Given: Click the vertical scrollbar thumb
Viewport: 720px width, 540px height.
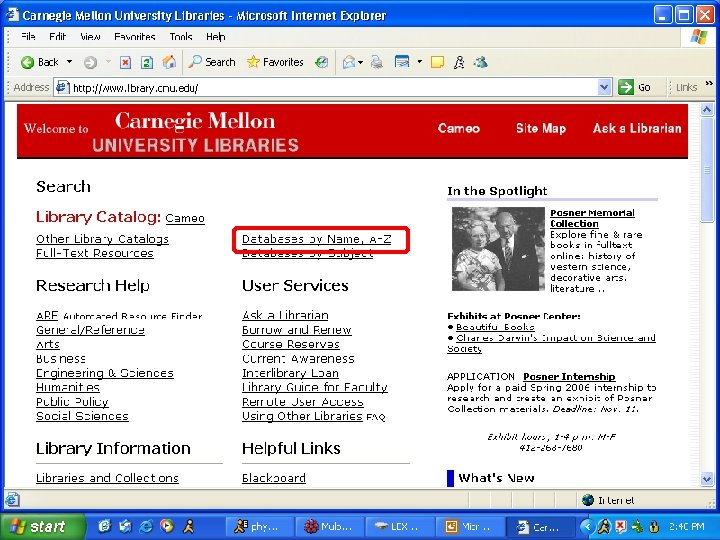Looking at the screenshot, I should coord(707,169).
